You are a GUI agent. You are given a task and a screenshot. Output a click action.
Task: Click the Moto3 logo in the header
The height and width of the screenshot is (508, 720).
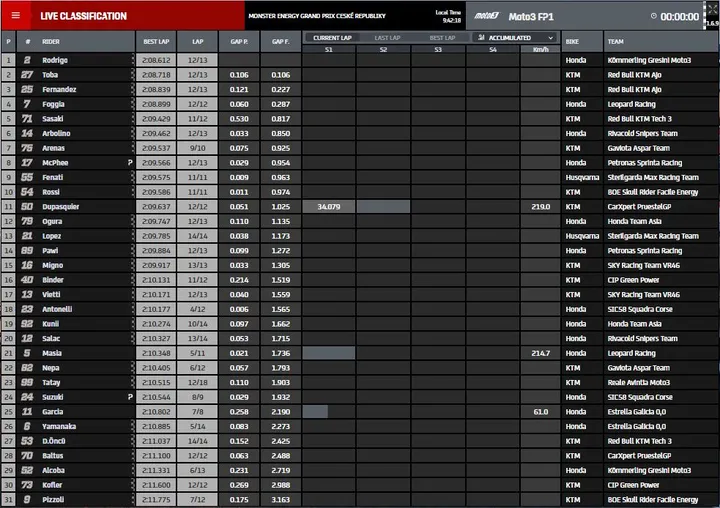tap(486, 16)
